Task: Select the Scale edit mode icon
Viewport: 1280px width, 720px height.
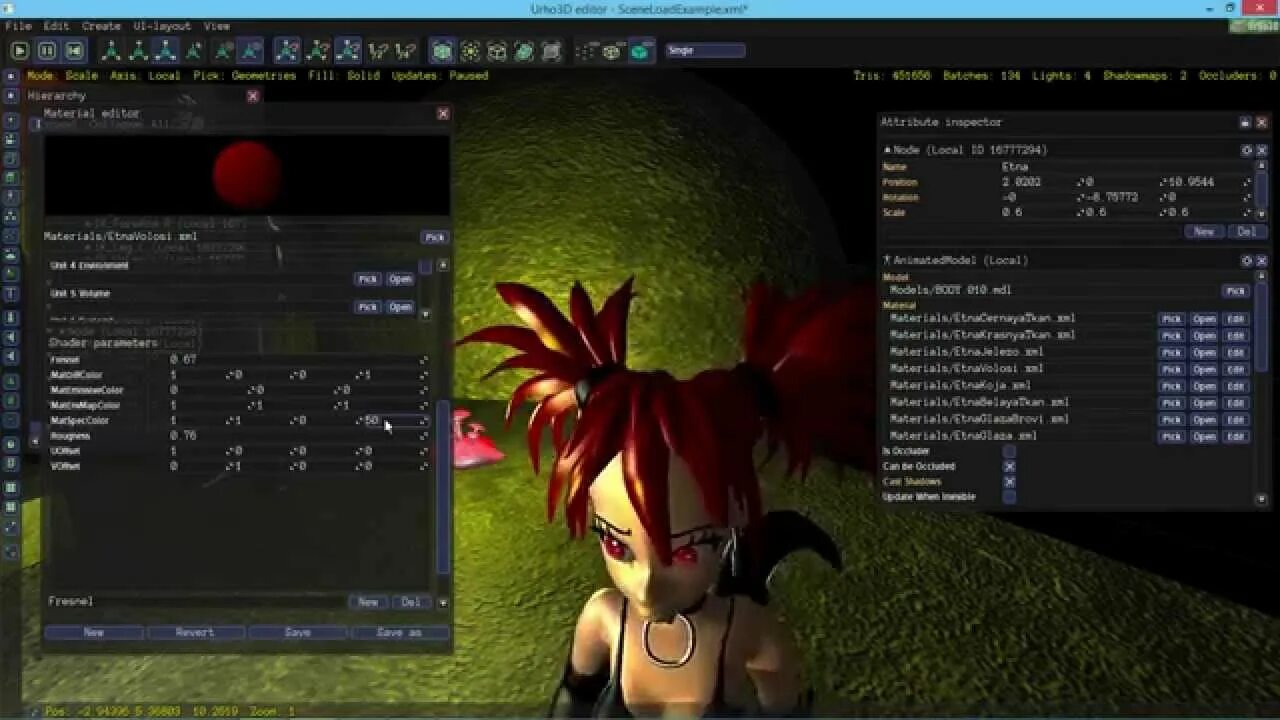Action: (x=165, y=50)
